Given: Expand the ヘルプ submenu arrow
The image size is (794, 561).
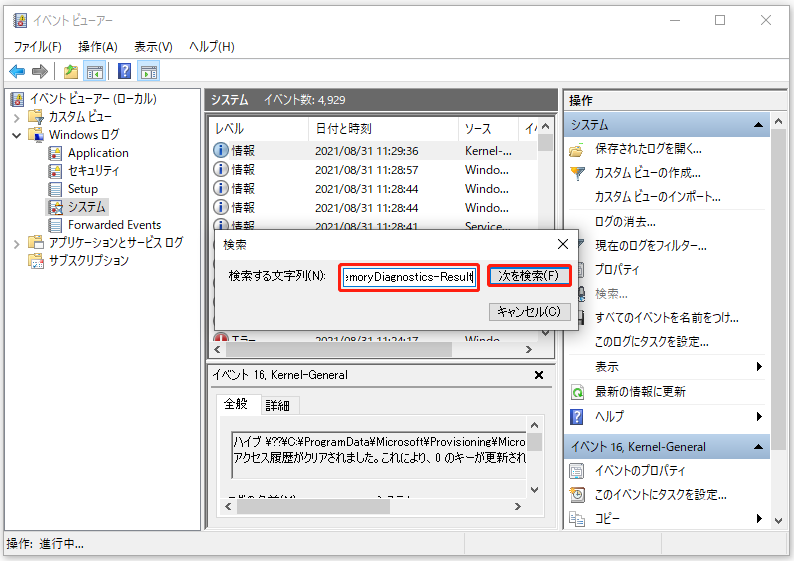Looking at the screenshot, I should click(759, 417).
